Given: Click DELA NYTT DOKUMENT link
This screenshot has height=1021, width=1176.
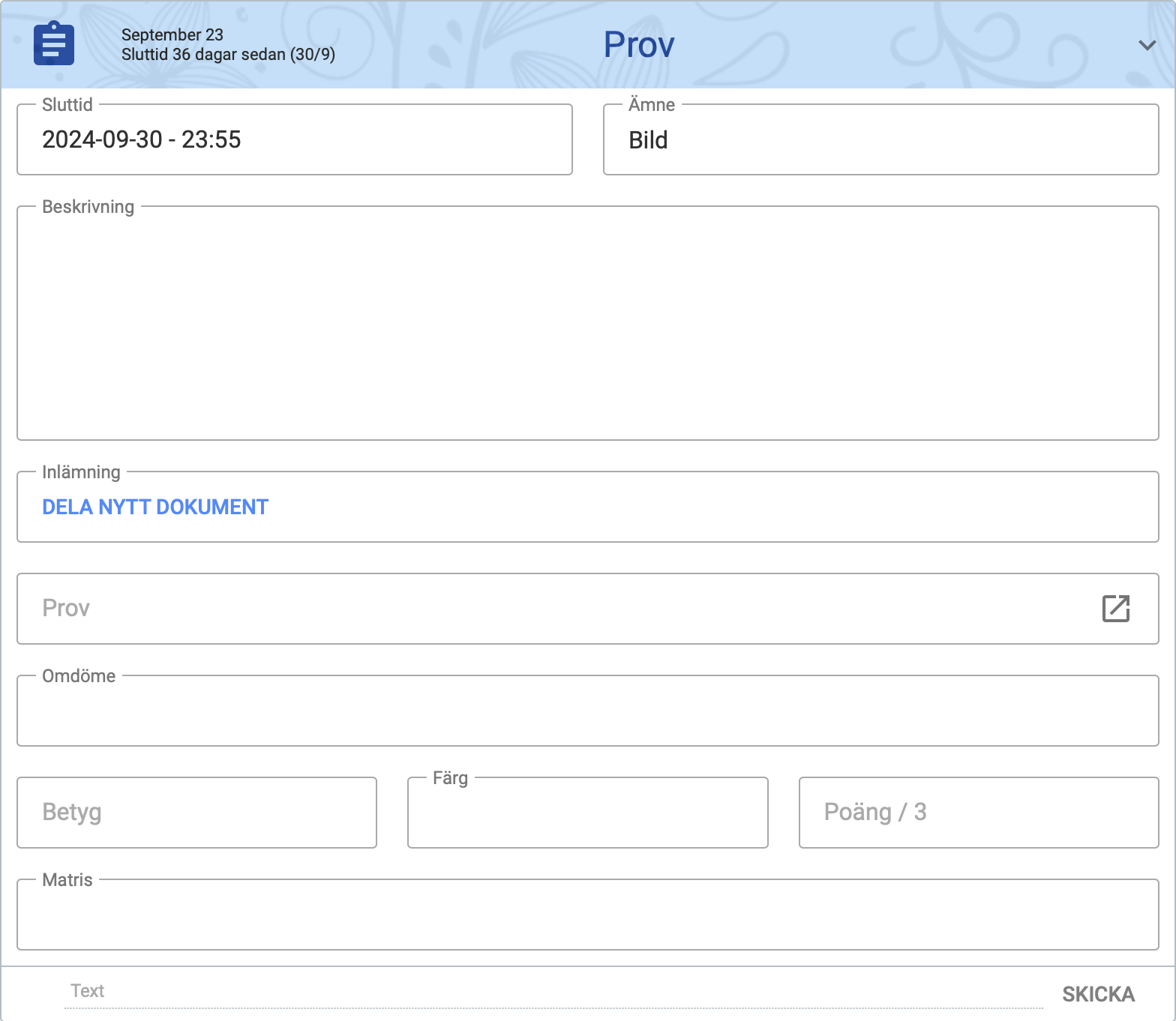Looking at the screenshot, I should click(x=155, y=508).
